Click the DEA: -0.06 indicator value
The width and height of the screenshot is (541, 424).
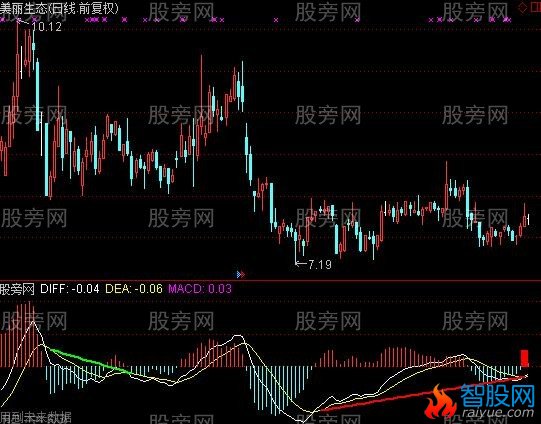click(134, 288)
